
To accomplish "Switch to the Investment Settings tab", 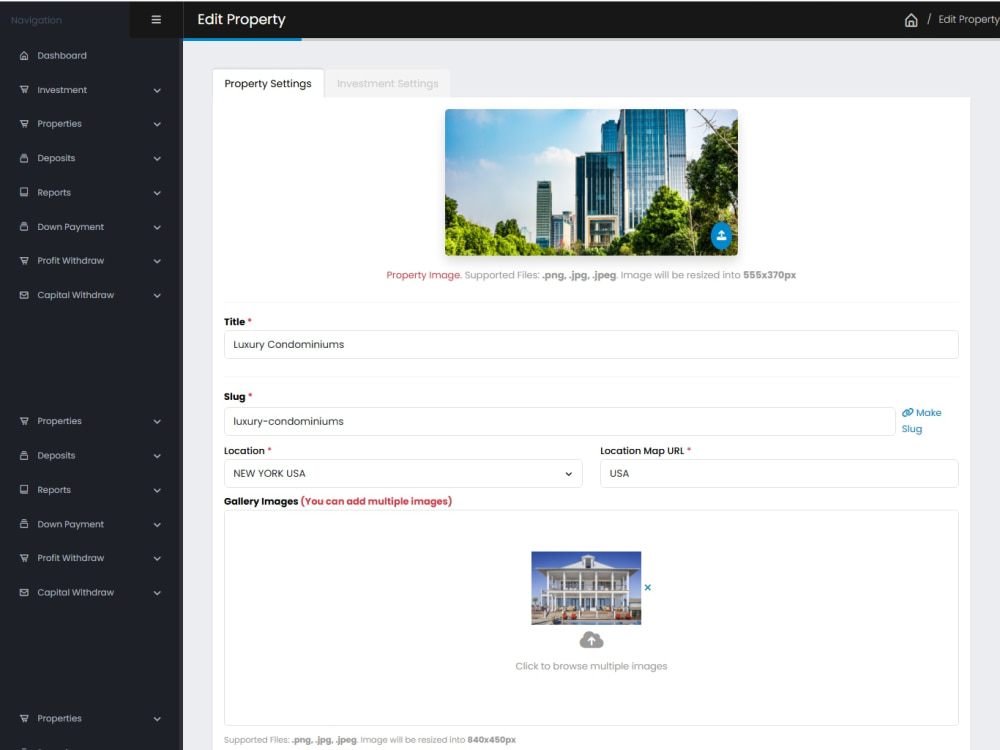I will click(388, 84).
